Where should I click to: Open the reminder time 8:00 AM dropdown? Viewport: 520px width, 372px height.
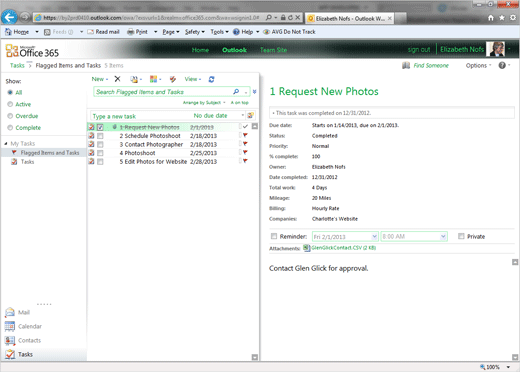443,237
